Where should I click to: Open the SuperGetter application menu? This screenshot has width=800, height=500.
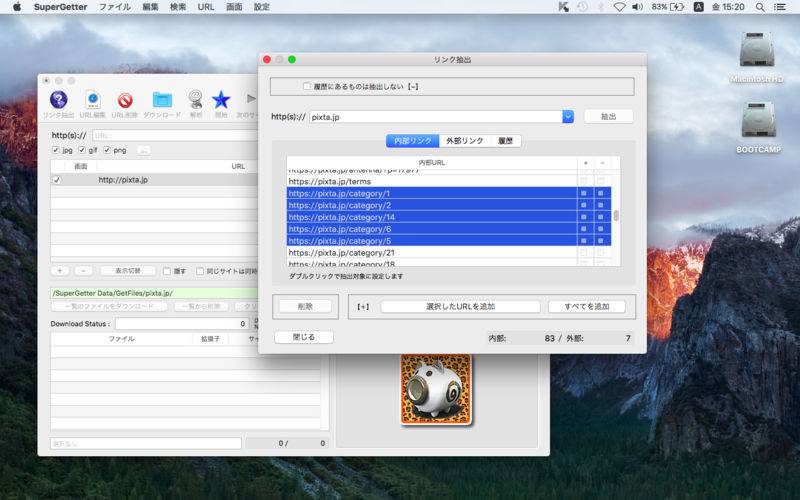click(x=60, y=7)
